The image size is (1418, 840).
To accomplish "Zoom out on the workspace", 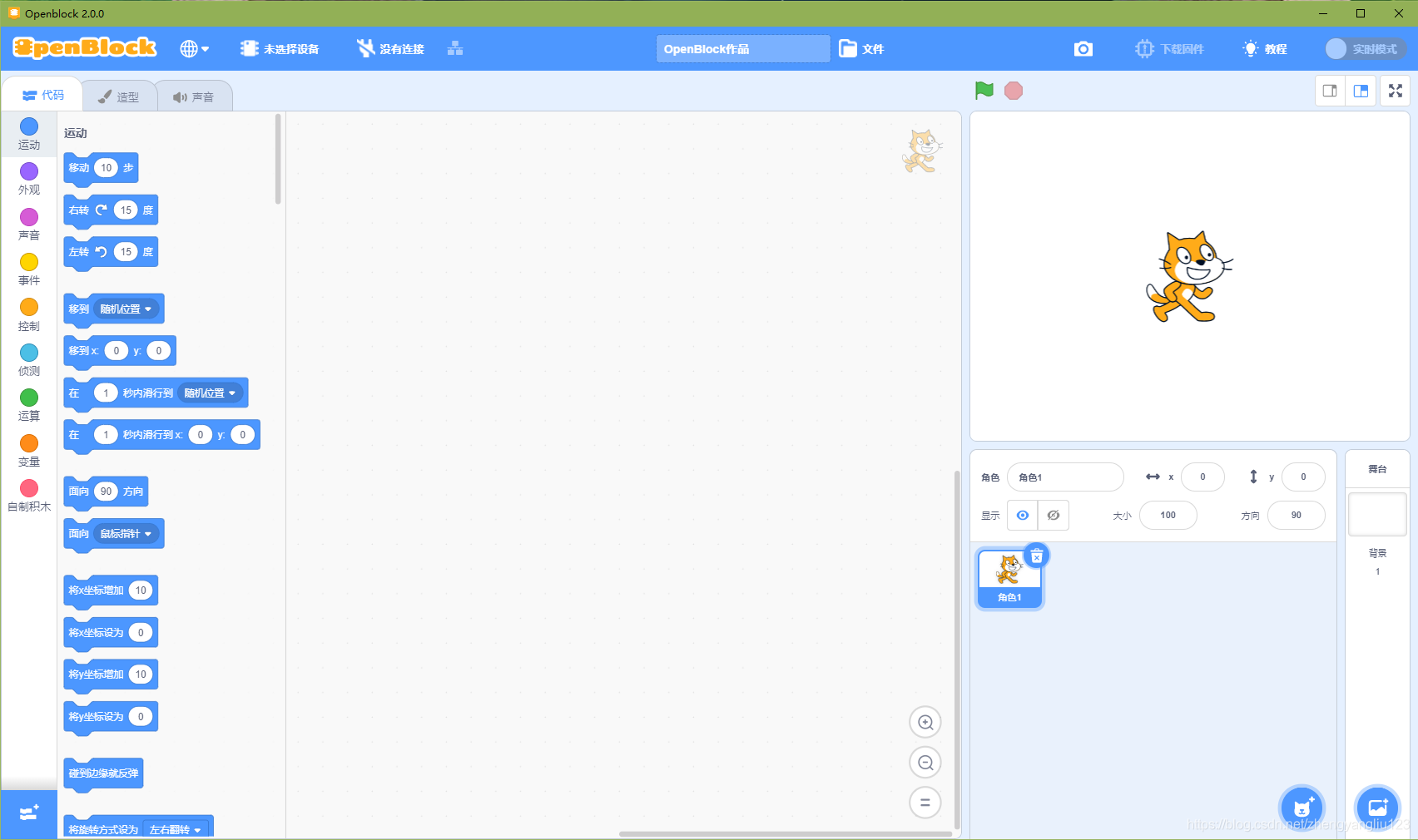I will pyautogui.click(x=925, y=763).
